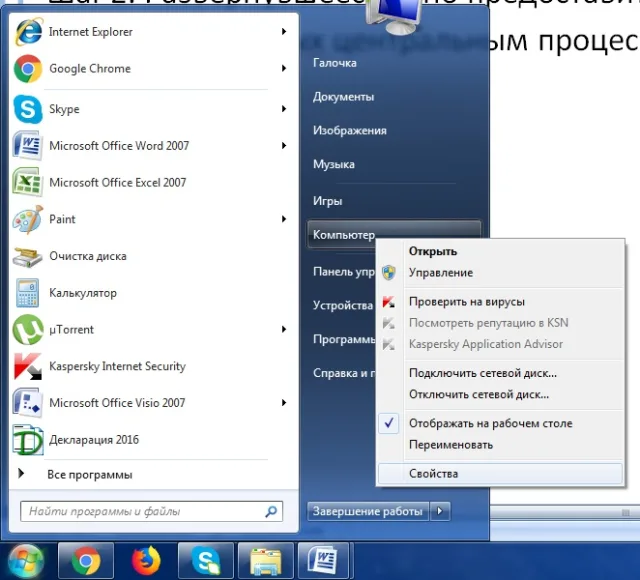640x580 pixels.
Task: Expand Google Chrome jump list arrow
Action: [x=284, y=68]
